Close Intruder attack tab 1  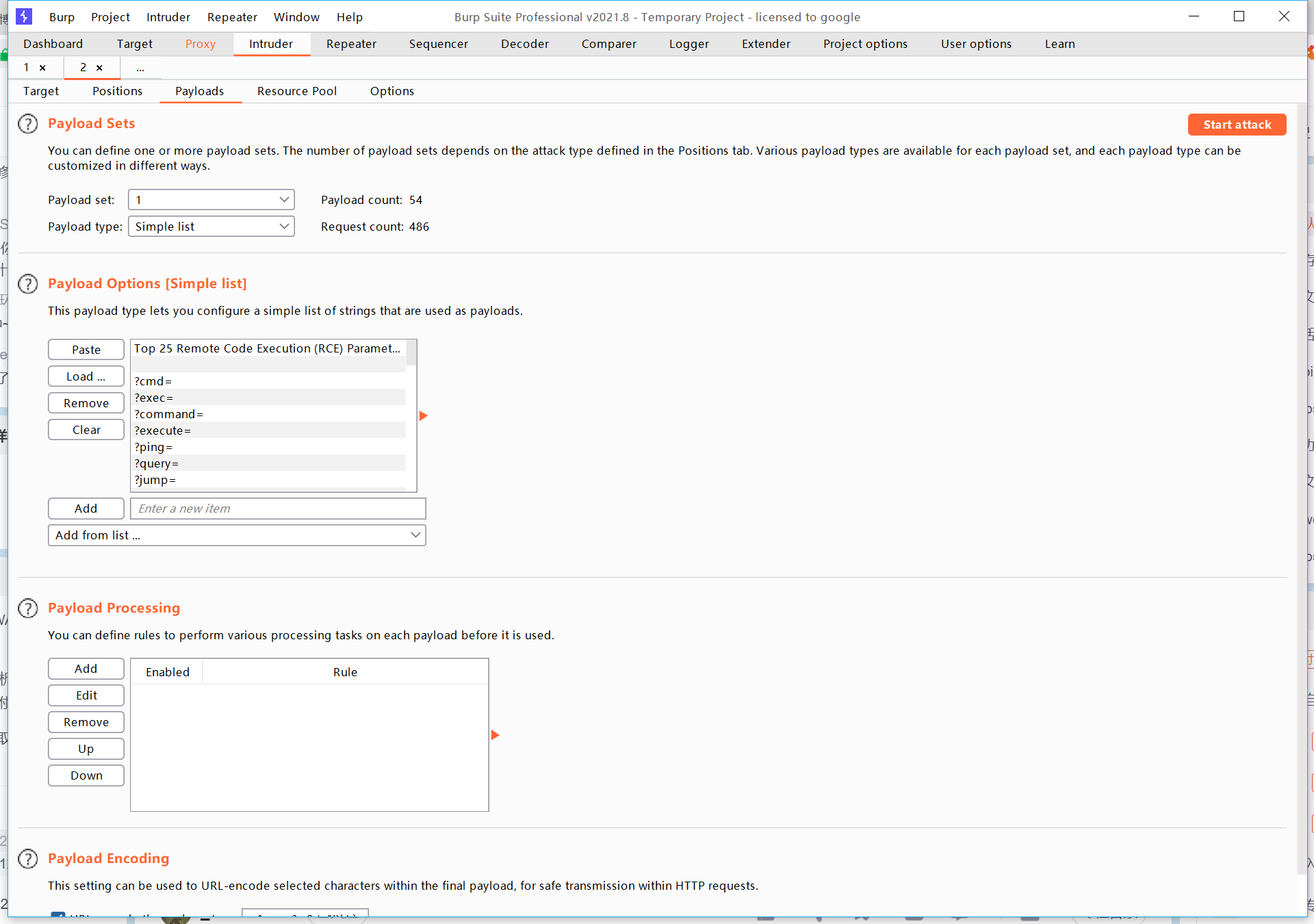pos(42,68)
